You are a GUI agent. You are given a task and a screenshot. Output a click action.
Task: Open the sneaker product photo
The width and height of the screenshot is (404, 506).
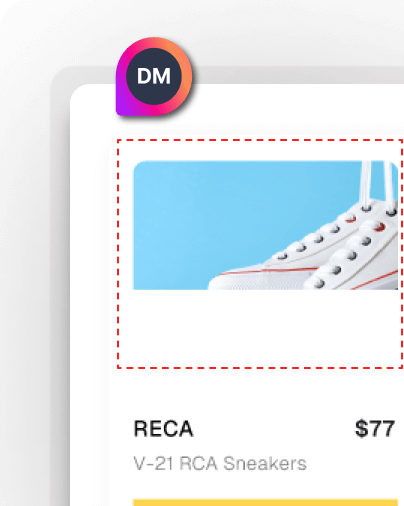click(x=266, y=225)
